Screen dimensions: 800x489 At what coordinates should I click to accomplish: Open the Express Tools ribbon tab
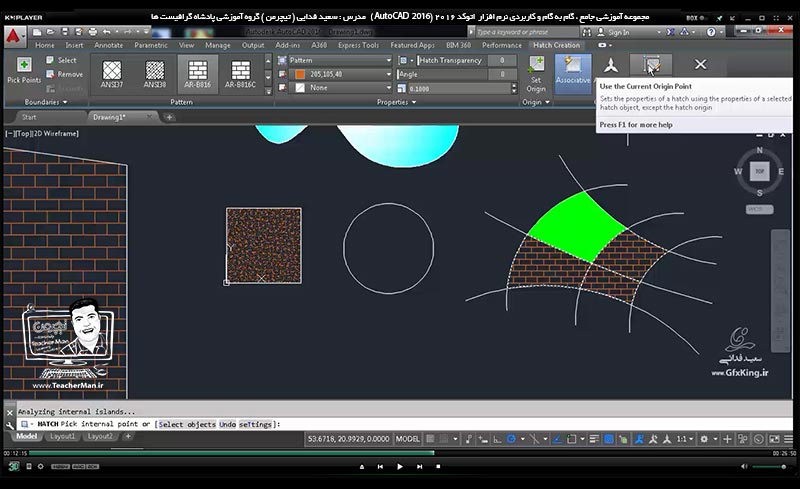[x=358, y=45]
